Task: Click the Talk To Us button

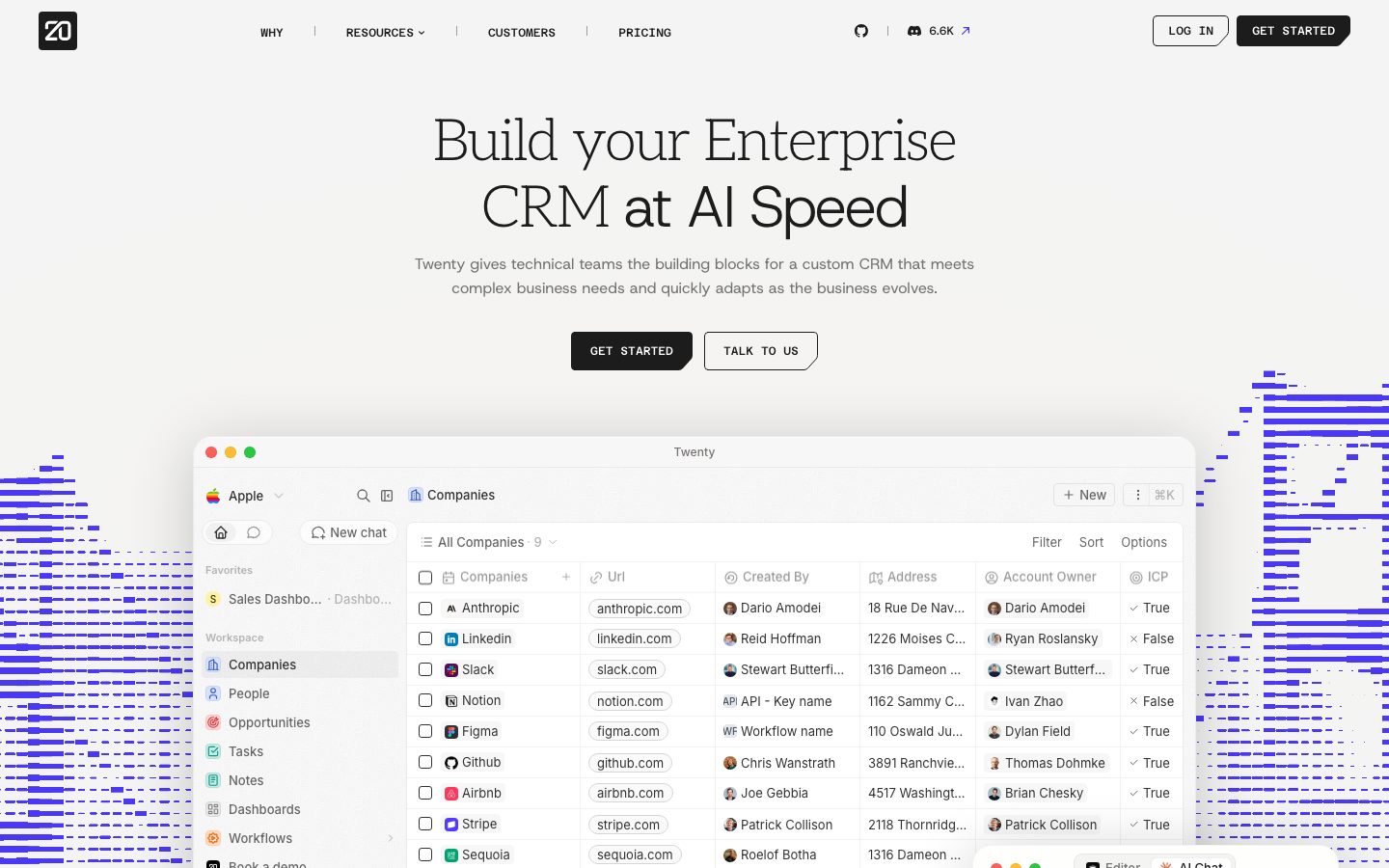Action: pyautogui.click(x=761, y=351)
